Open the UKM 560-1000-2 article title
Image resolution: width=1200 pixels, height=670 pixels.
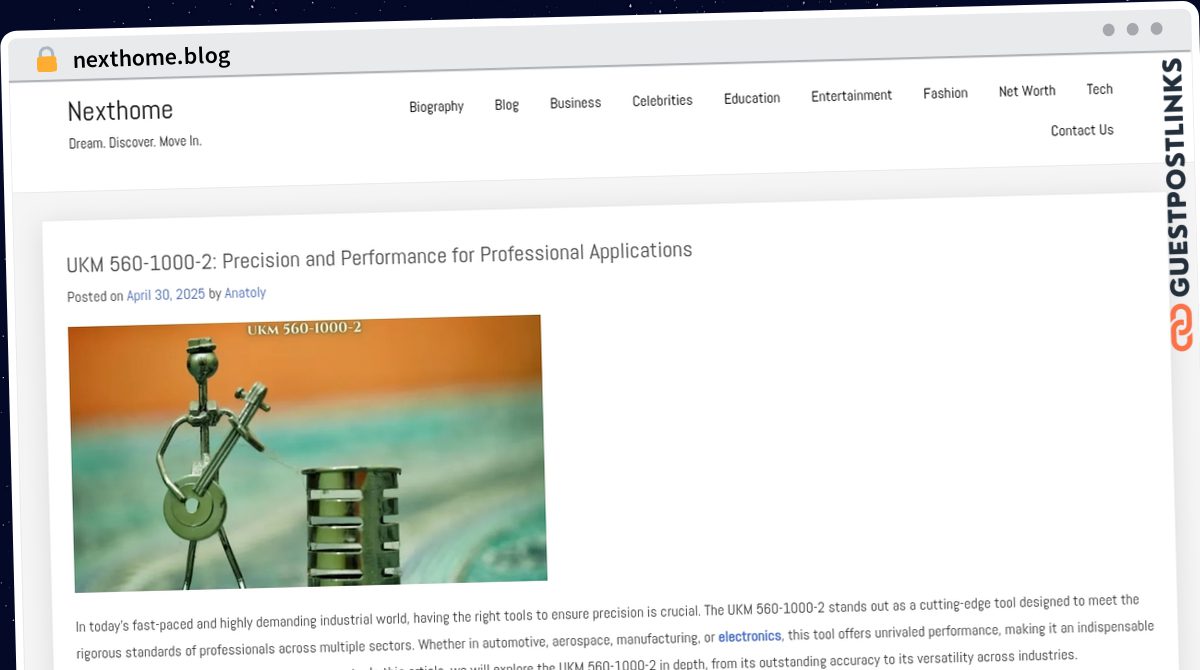point(379,257)
